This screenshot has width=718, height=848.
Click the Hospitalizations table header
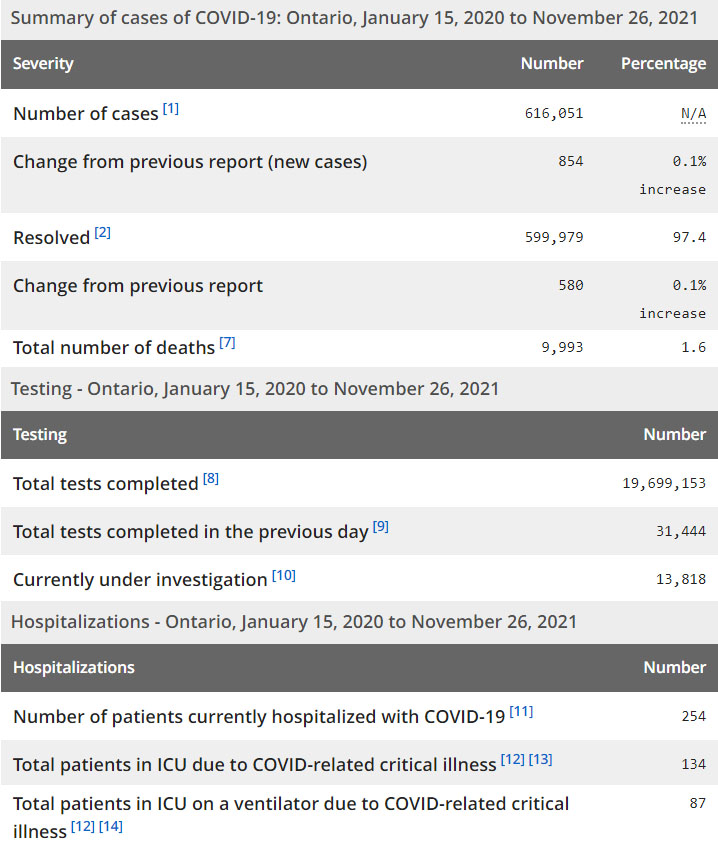[74, 667]
